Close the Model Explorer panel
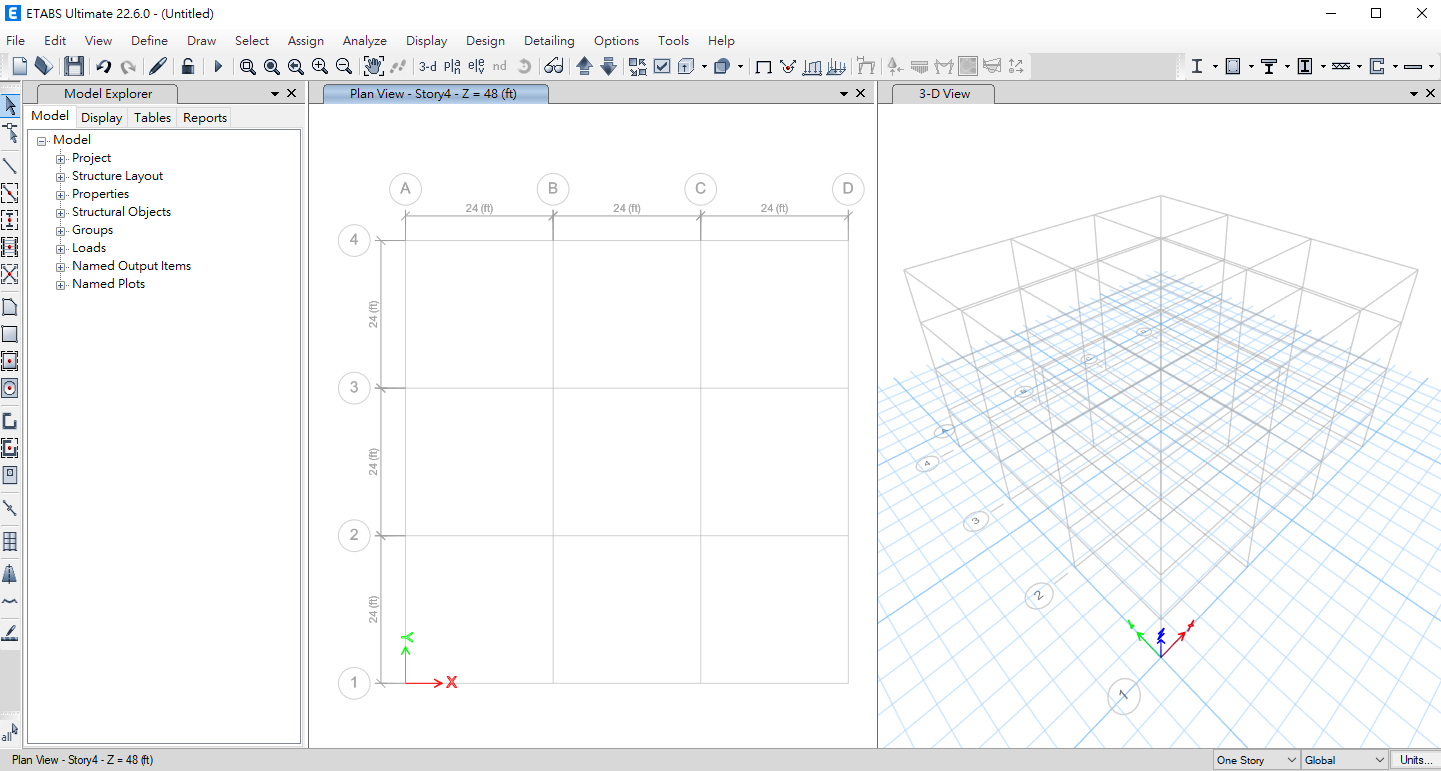Screen dimensions: 1441x771 [292, 93]
